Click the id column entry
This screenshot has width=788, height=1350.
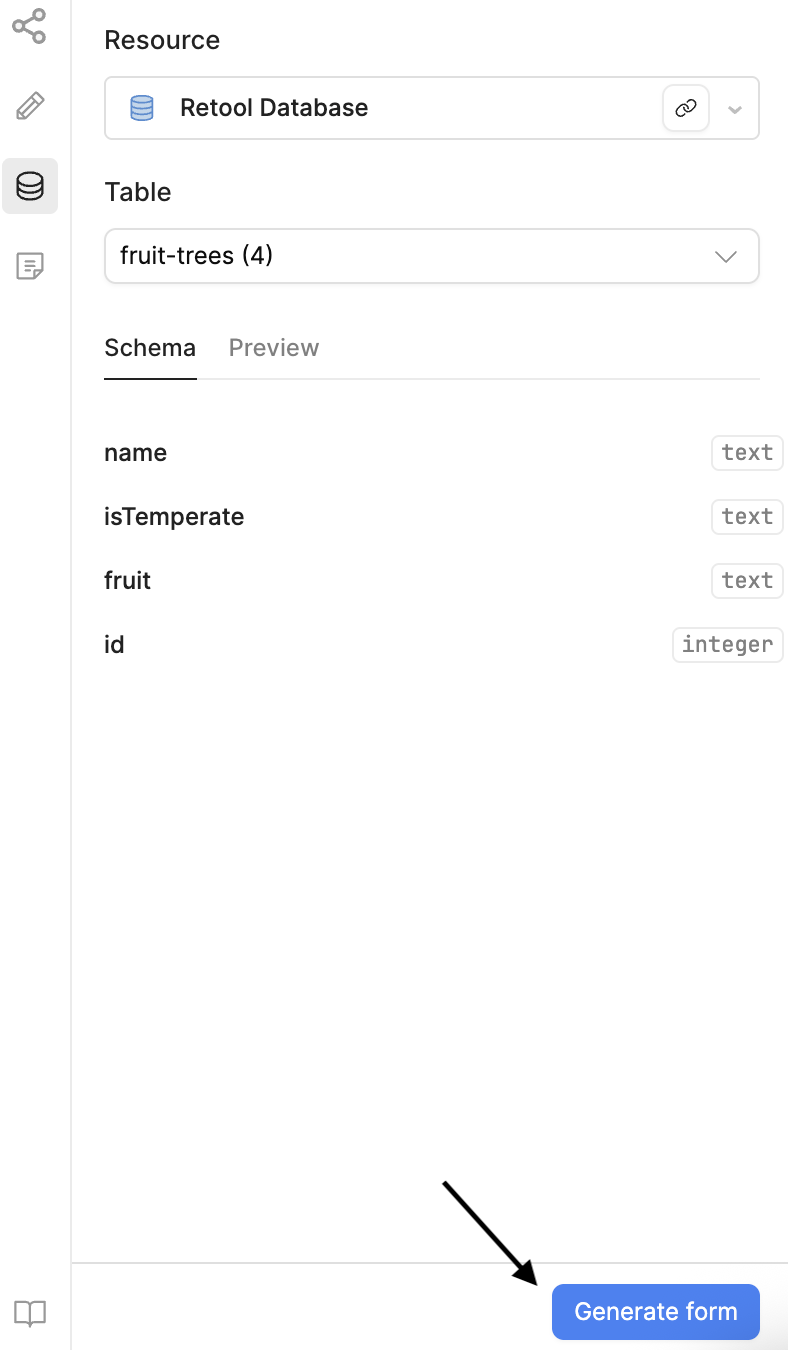pos(115,645)
